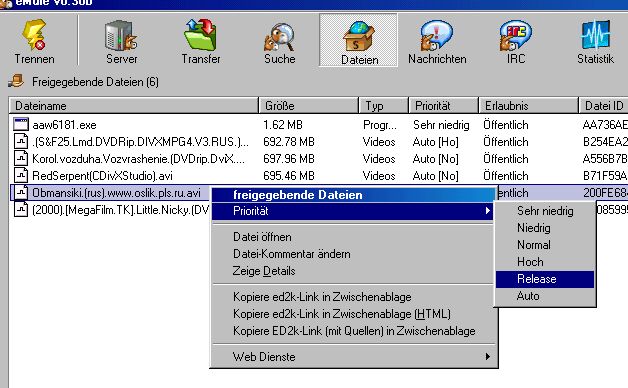Screen dimensions: 628x388
Task: Click the Freigegebende Dateien header icon
Action: click(x=16, y=81)
